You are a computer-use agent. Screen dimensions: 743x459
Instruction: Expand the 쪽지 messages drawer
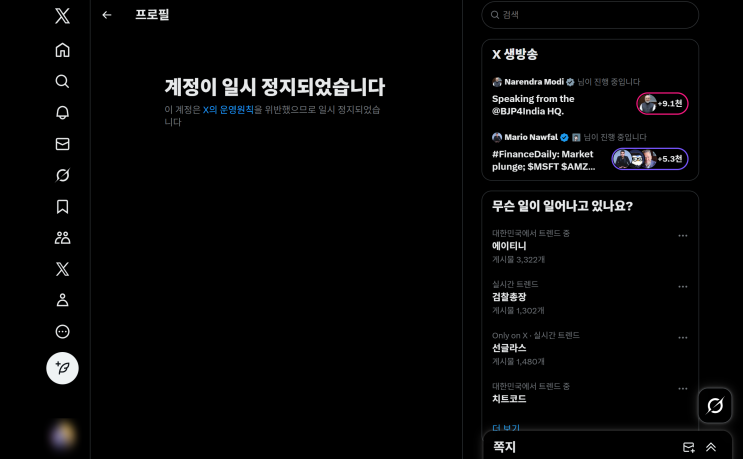point(711,447)
